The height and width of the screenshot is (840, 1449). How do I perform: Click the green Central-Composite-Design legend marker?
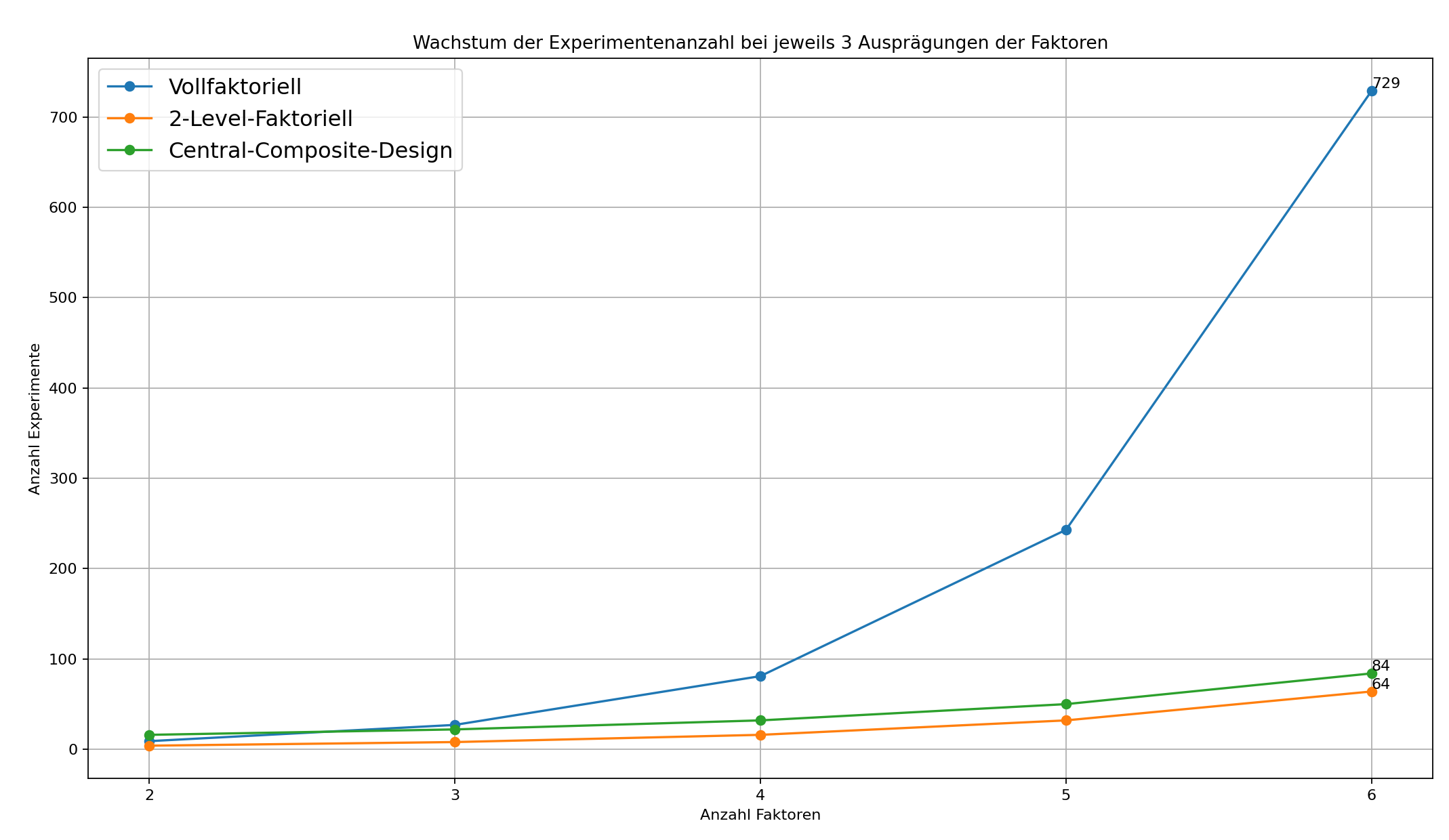129,150
